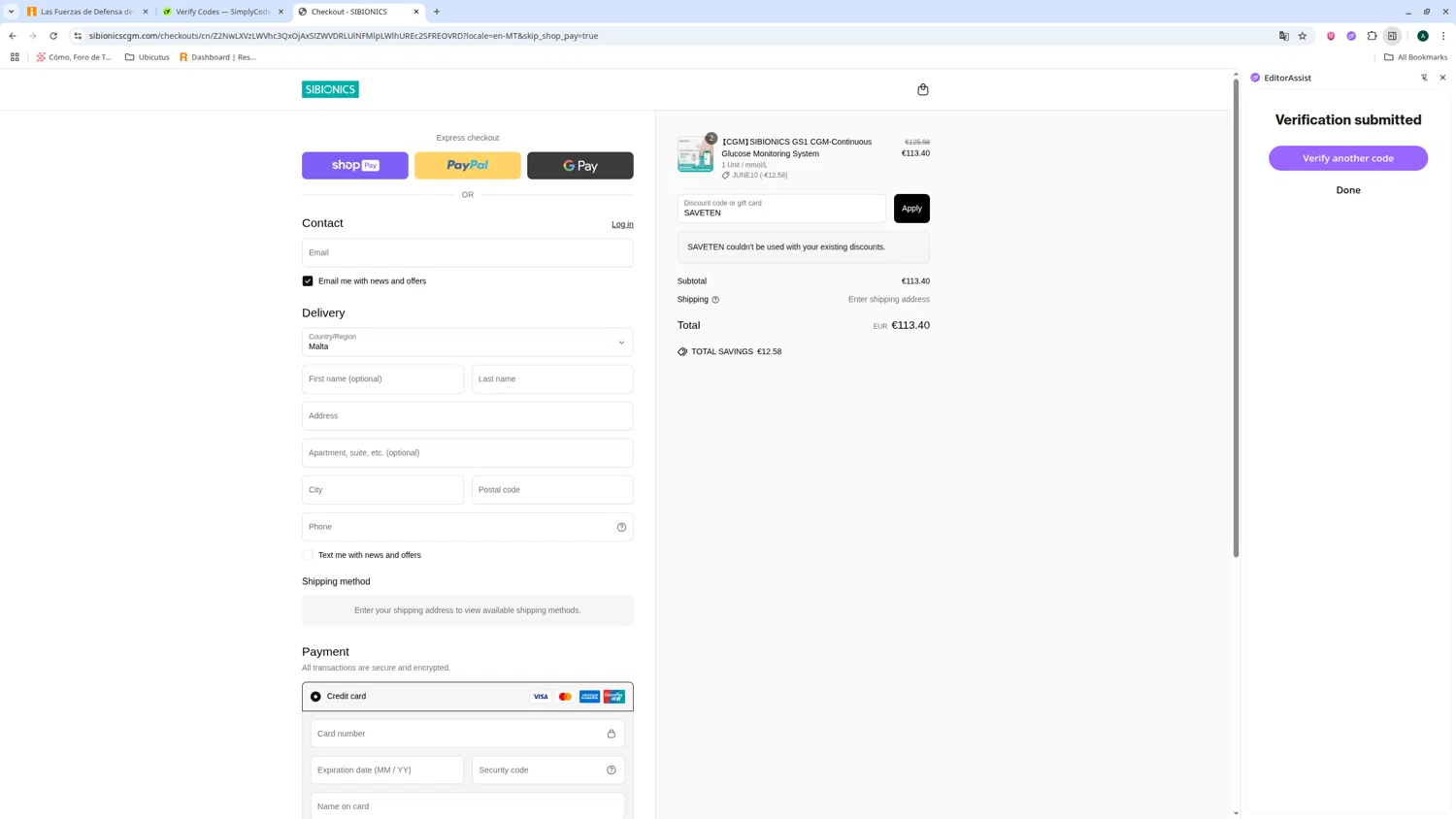Open the tab search dropdown arrow
Viewport: 1456px width, 819px height.
pyautogui.click(x=12, y=12)
